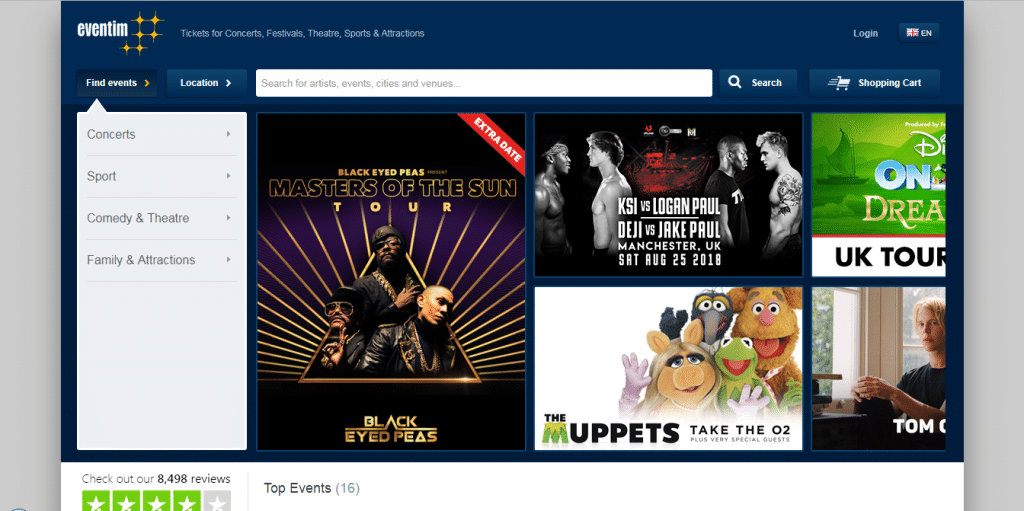
Task: Click the Top Events (16) heading
Action: coord(312,488)
